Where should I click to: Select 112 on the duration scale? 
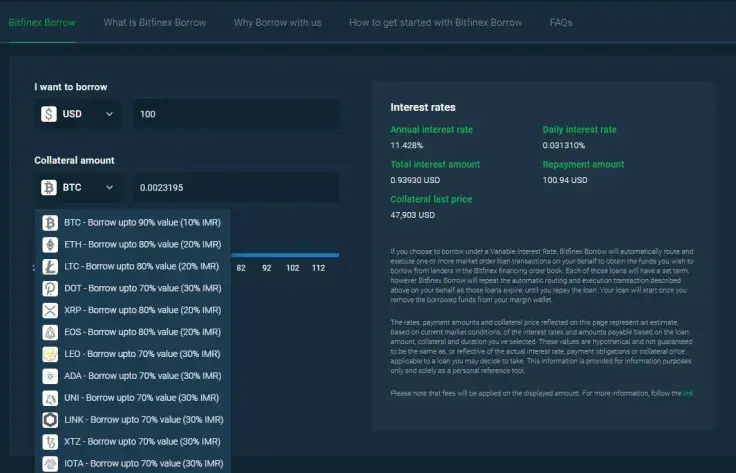(318, 268)
